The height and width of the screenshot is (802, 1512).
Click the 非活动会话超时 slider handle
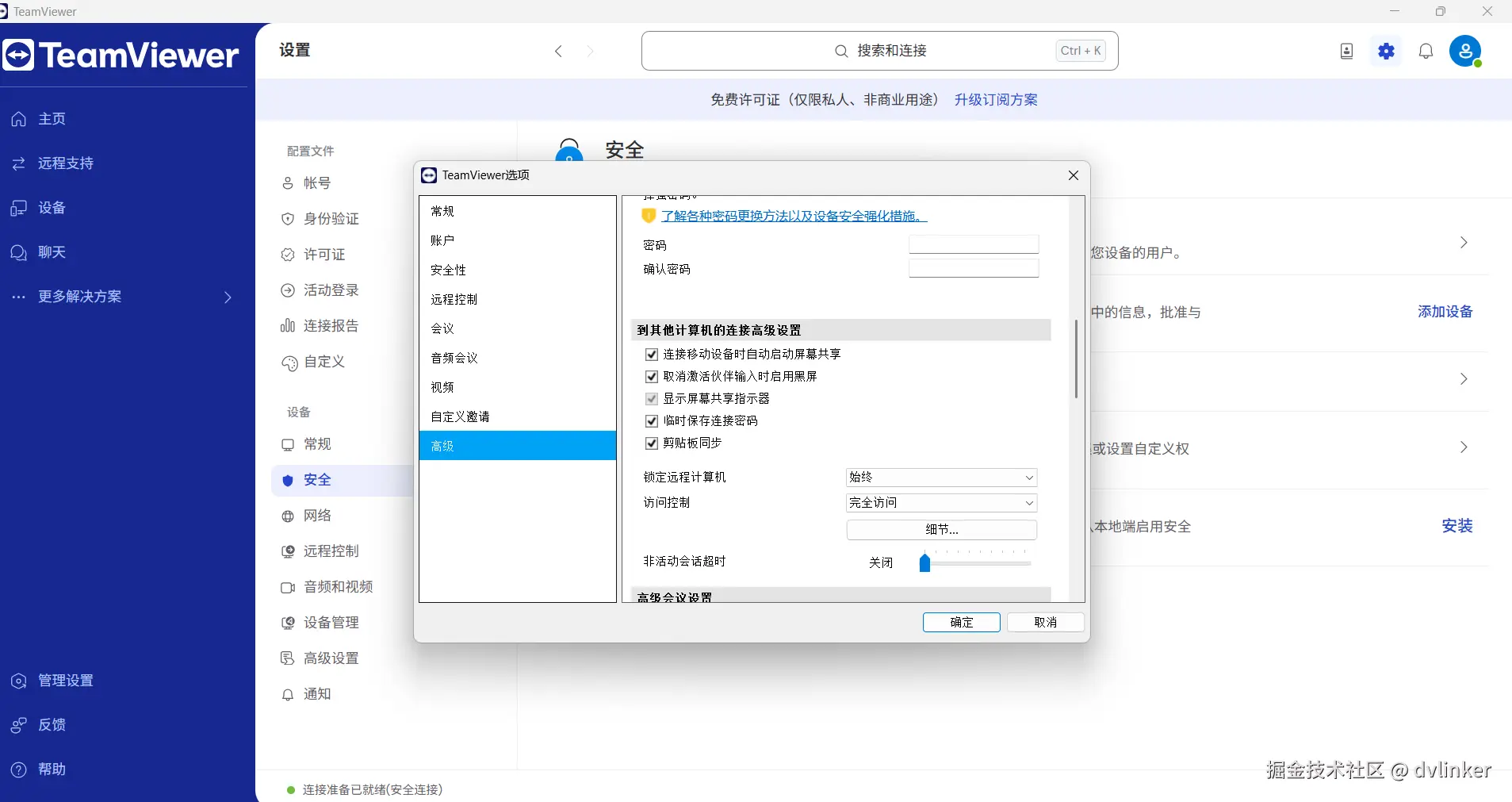pos(924,563)
